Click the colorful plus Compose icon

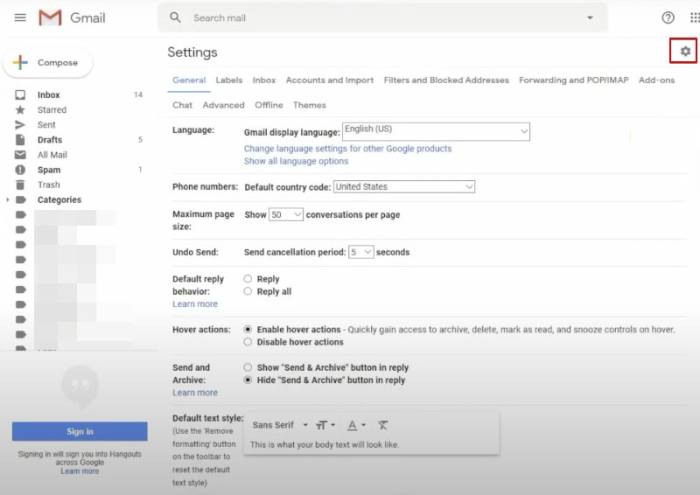20,62
